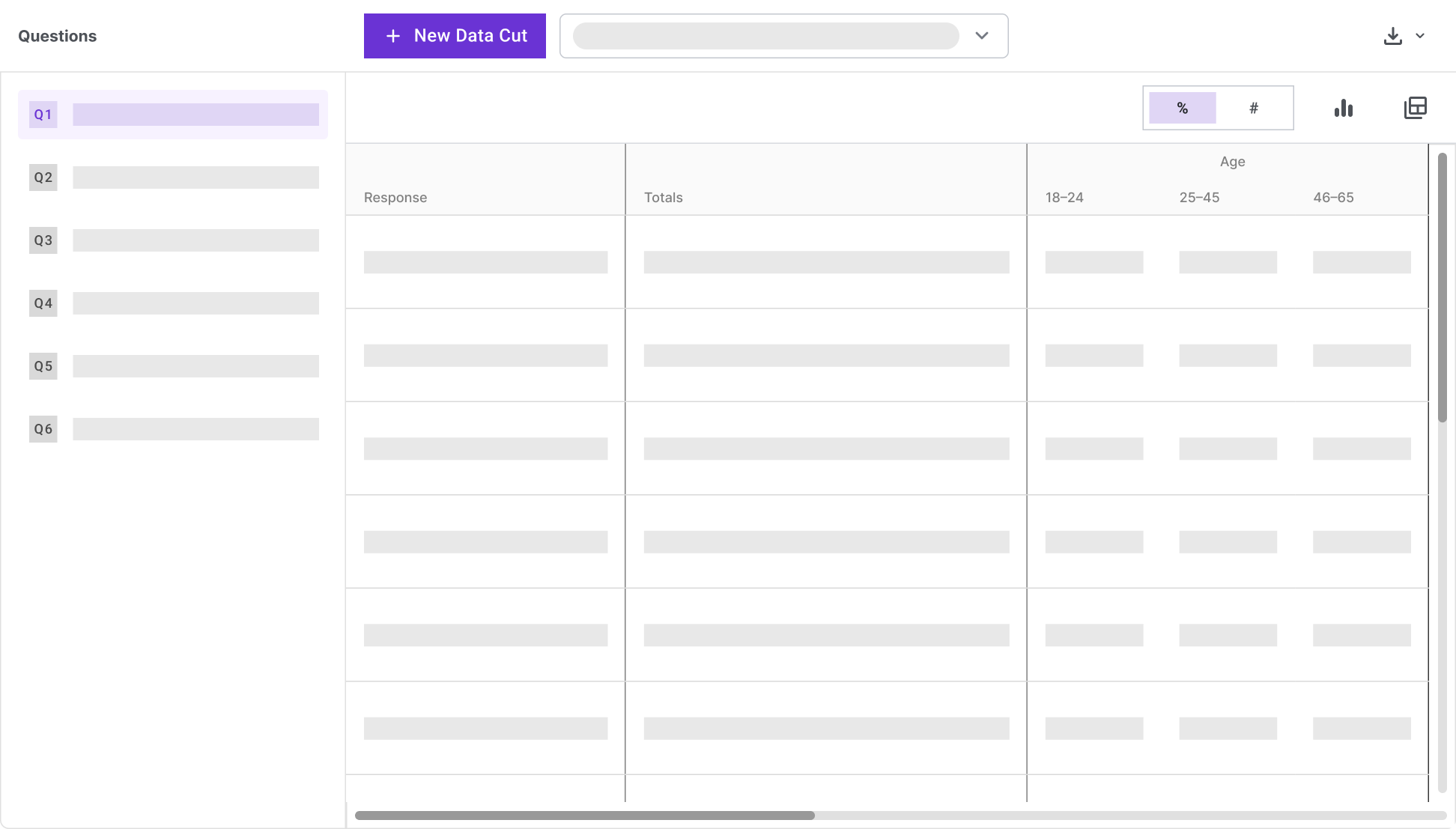Select the Q6 question badge
The image size is (1456, 829).
(43, 429)
